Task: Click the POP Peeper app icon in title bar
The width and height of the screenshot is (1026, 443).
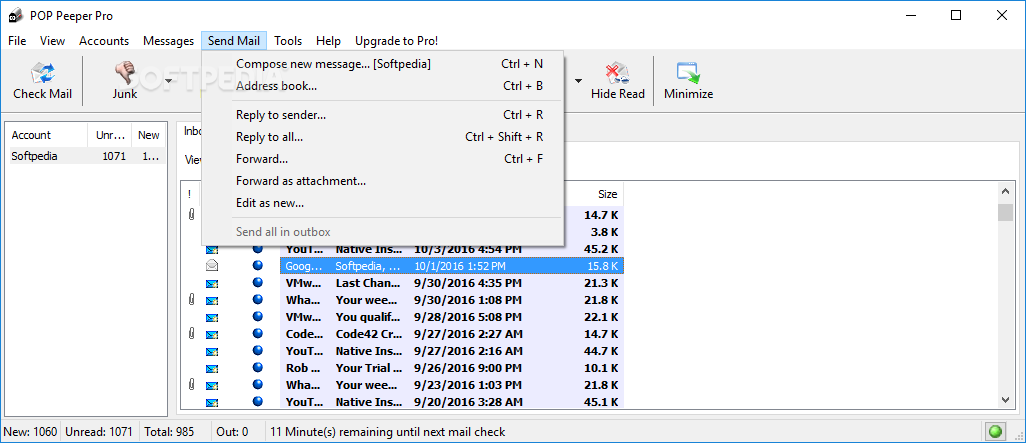Action: click(15, 16)
